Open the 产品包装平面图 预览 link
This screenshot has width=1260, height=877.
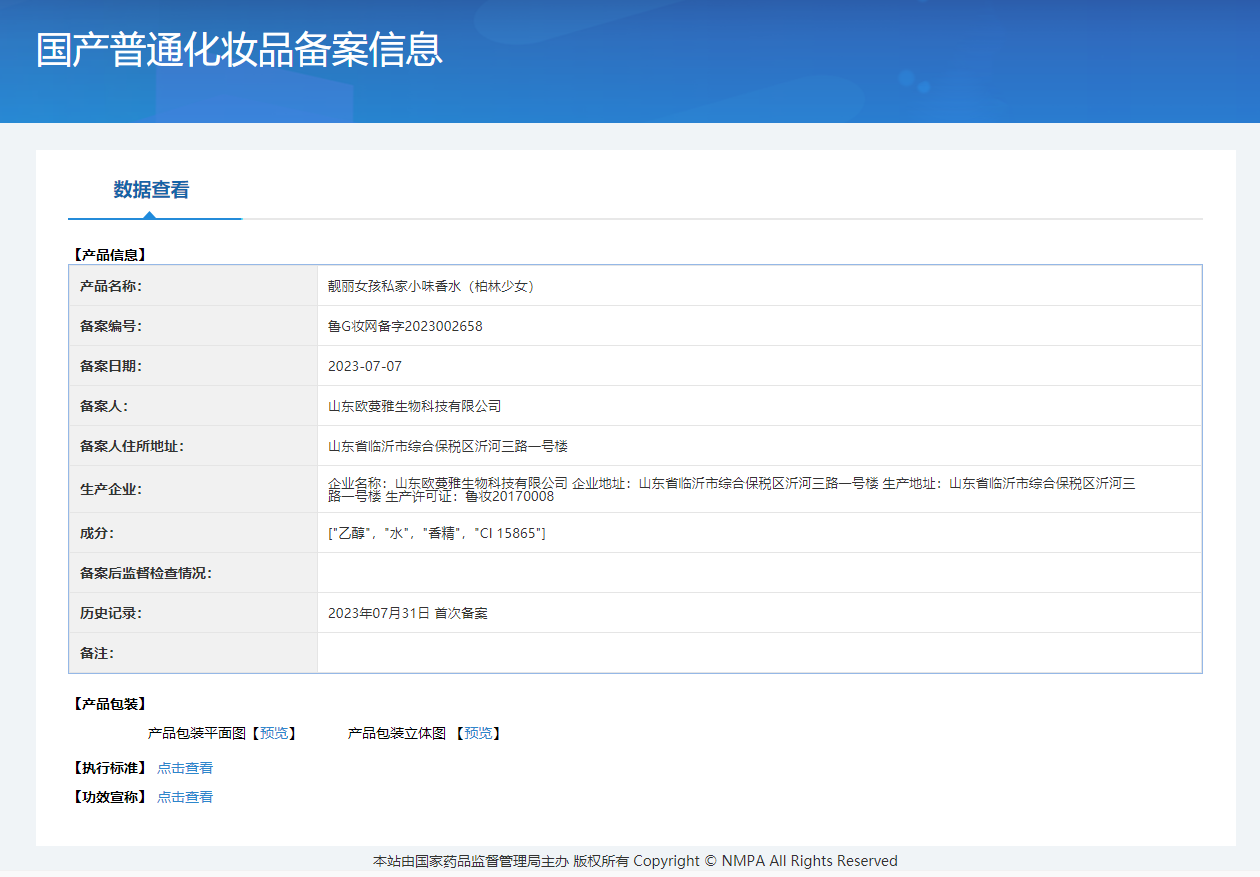pos(274,733)
